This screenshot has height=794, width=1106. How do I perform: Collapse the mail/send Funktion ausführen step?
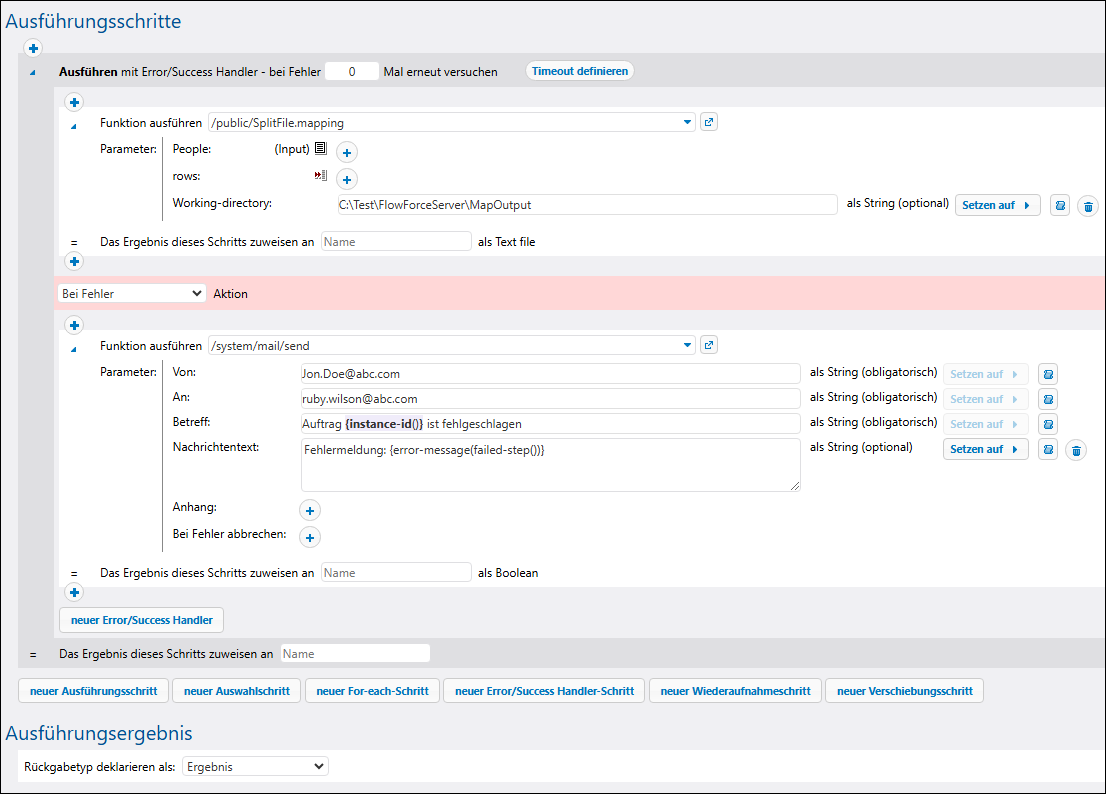point(73,349)
